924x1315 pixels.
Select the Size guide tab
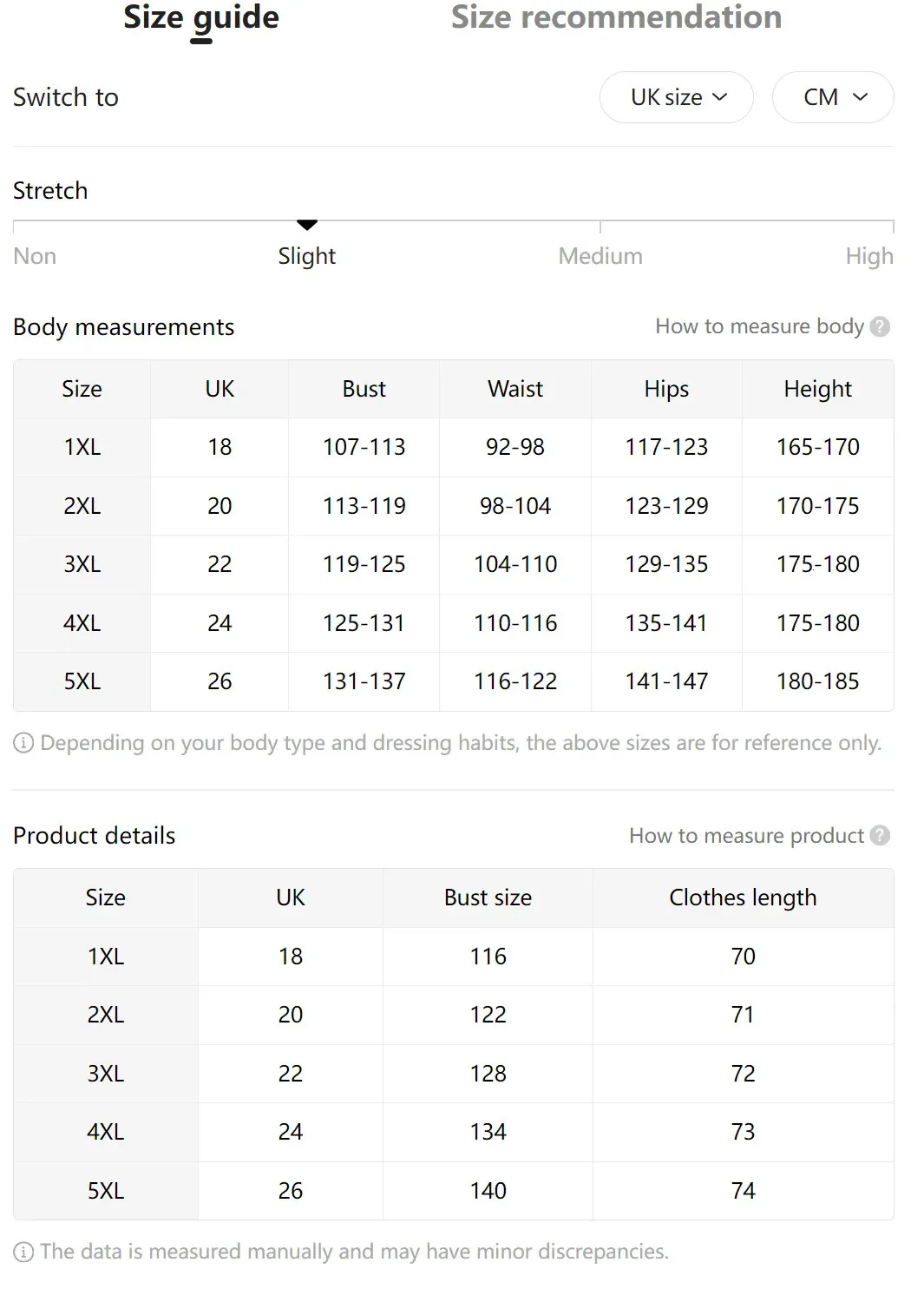[201, 17]
